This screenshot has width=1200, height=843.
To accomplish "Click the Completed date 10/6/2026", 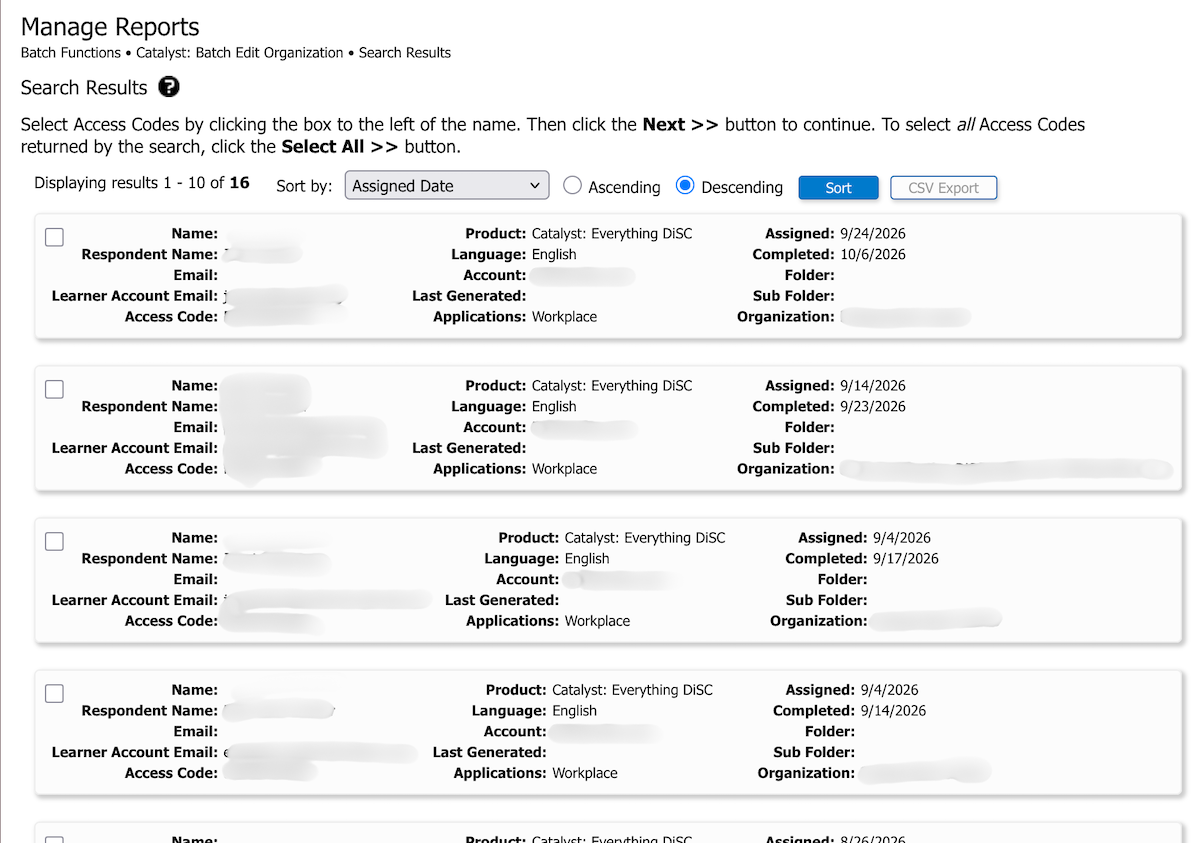I will 873,255.
